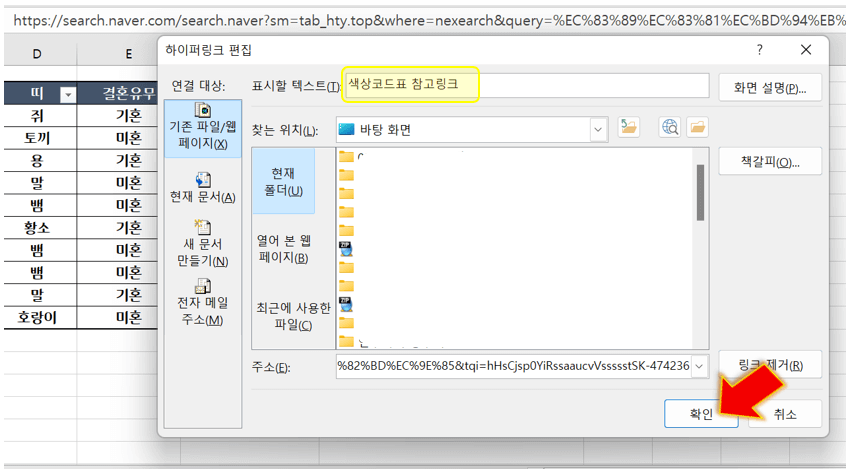This screenshot has height=469, width=850.
Task: Select column D header in spreadsheet
Action: tap(37, 54)
